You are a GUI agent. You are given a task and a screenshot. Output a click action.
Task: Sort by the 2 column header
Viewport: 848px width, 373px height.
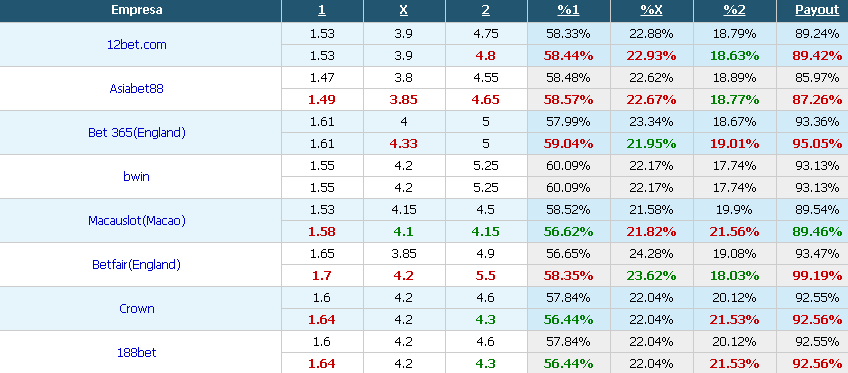pos(486,10)
